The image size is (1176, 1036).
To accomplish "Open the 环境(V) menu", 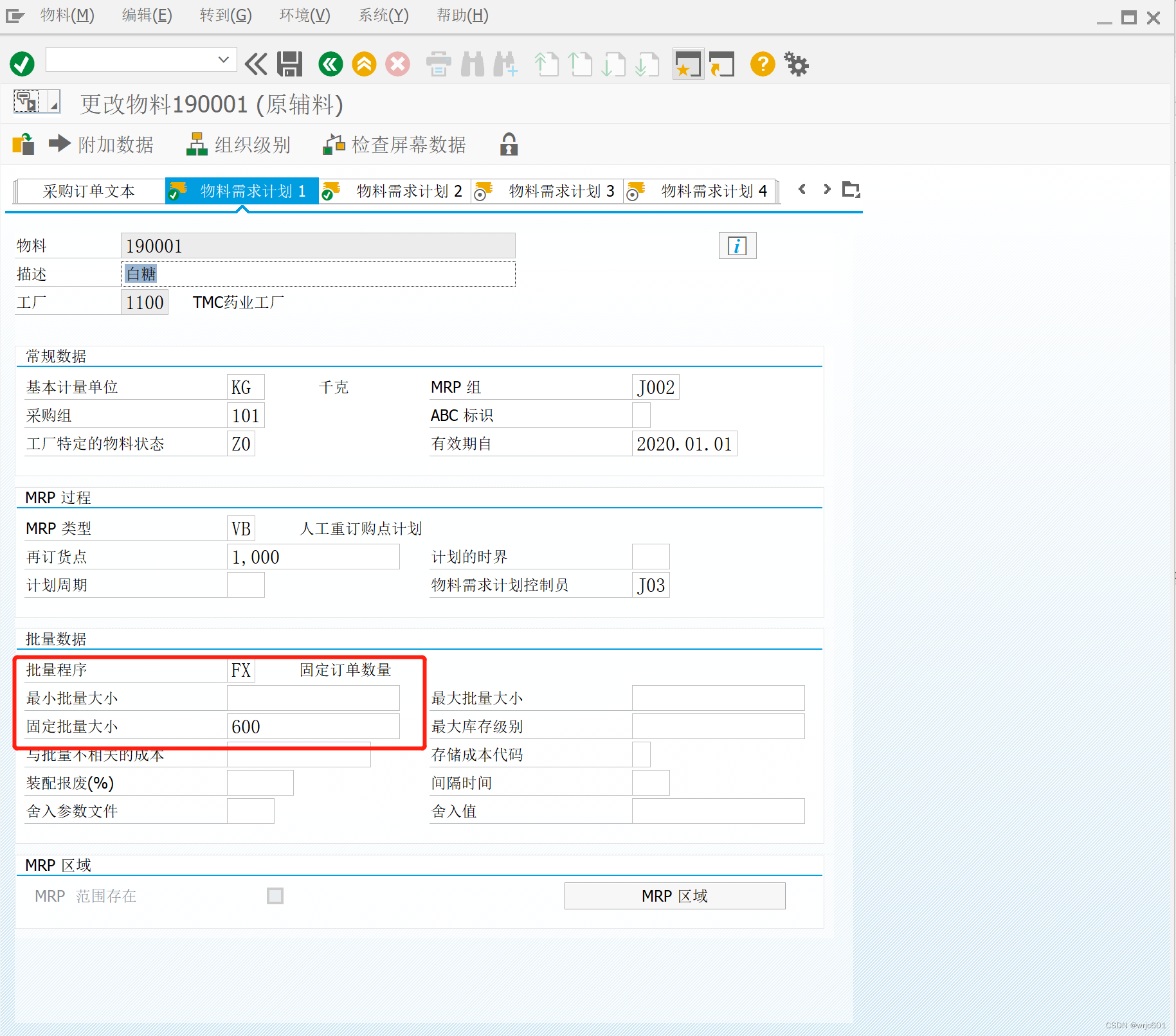I will tap(305, 15).
